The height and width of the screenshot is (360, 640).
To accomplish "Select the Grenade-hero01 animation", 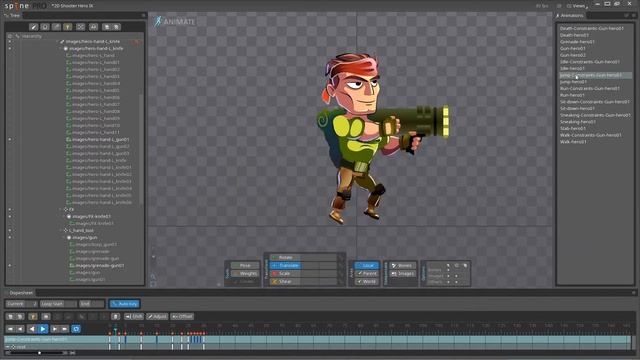I will 577,42.
